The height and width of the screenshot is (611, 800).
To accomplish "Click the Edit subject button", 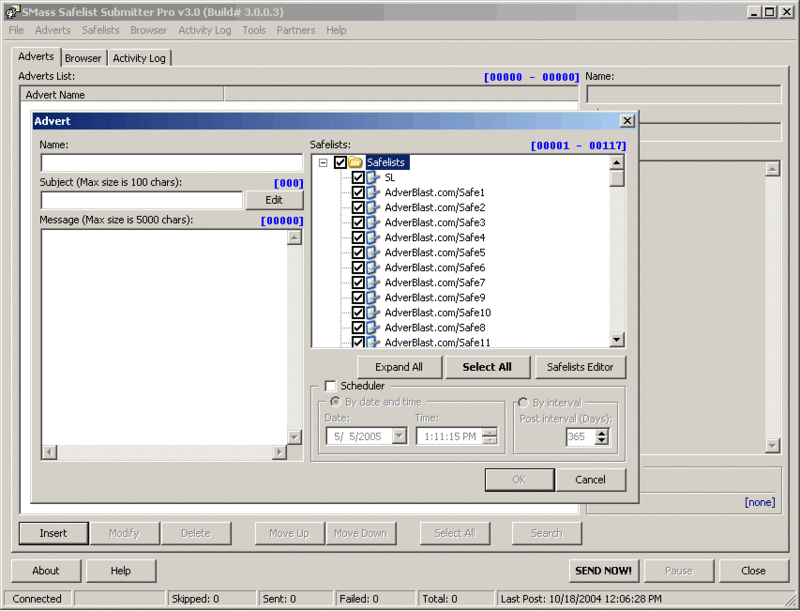I will pos(274,200).
